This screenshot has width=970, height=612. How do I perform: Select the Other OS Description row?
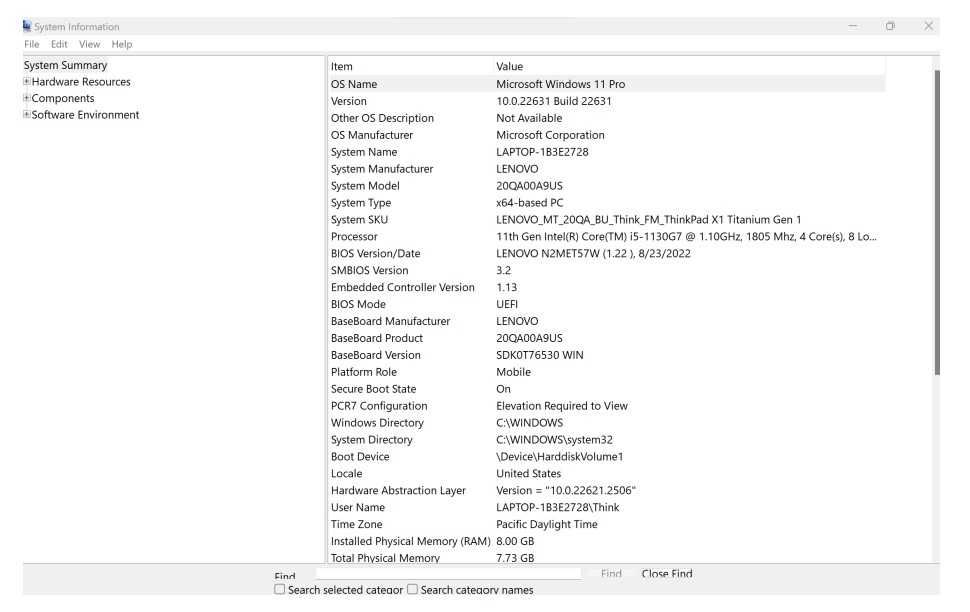(606, 118)
